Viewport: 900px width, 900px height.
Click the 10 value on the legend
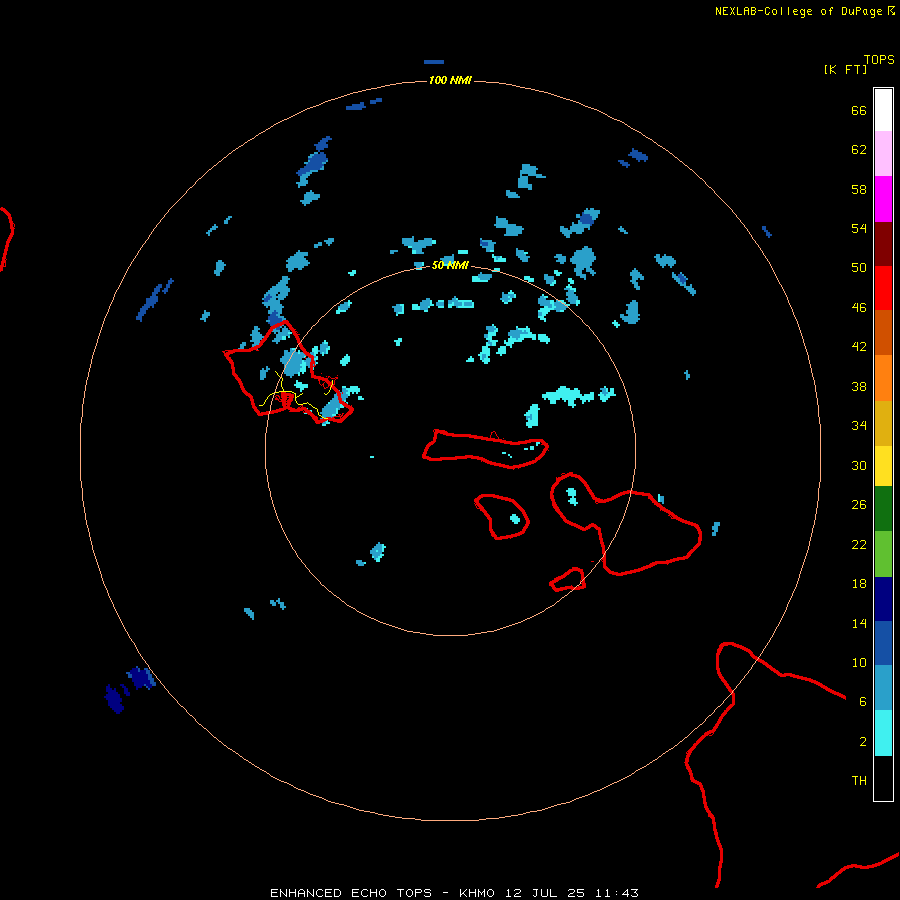[859, 663]
